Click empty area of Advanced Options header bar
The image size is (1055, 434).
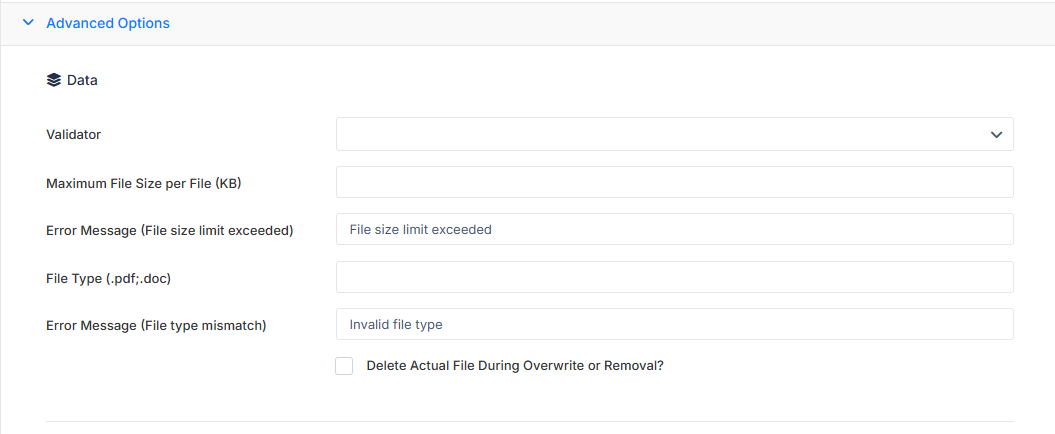point(606,24)
